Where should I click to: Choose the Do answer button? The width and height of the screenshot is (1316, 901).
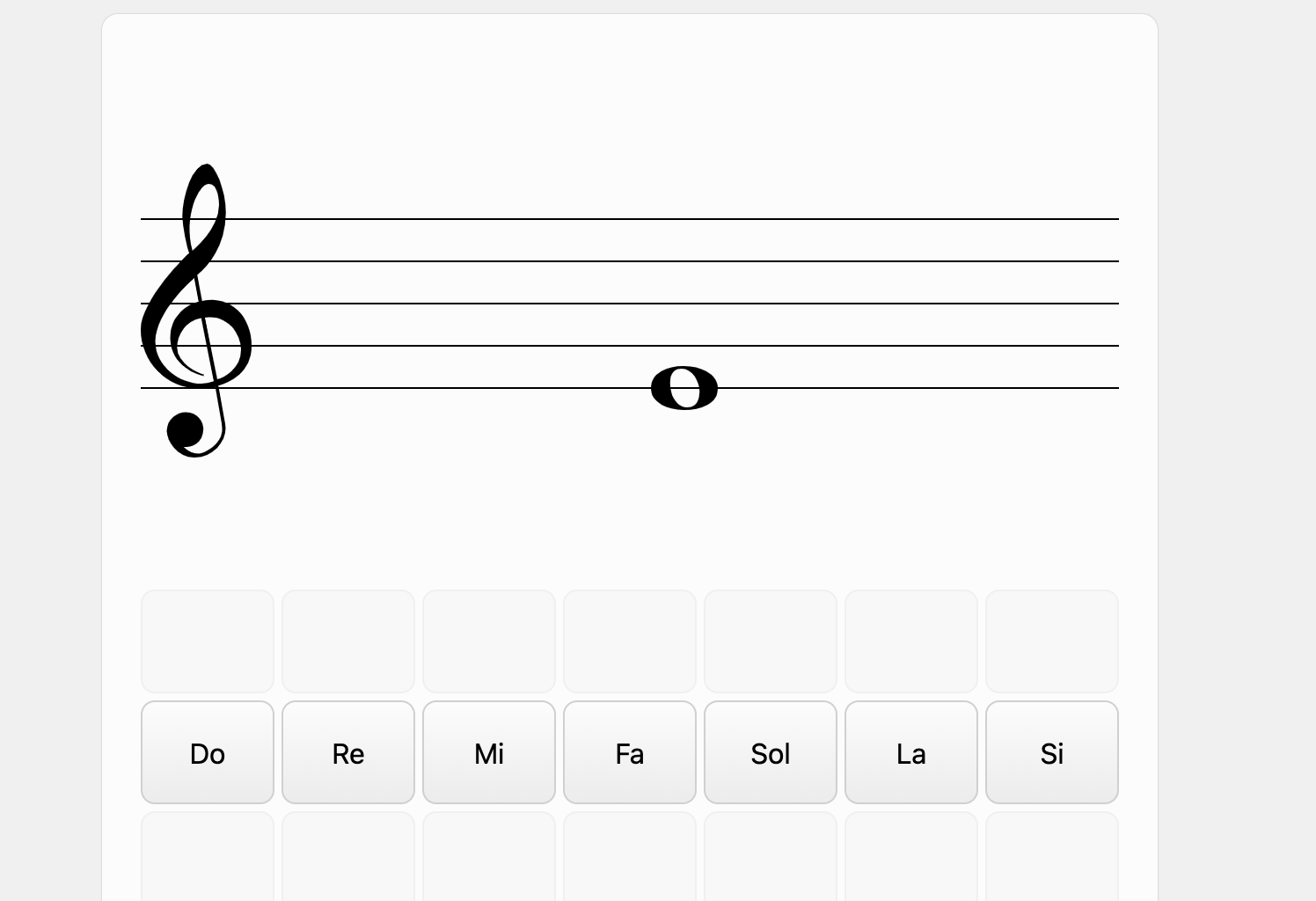pyautogui.click(x=208, y=752)
